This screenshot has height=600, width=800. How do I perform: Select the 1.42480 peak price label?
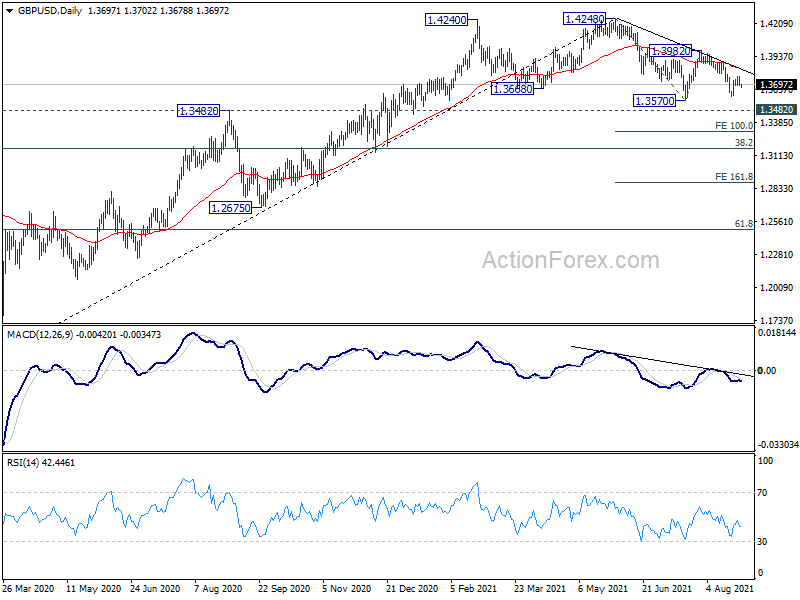pyautogui.click(x=584, y=19)
